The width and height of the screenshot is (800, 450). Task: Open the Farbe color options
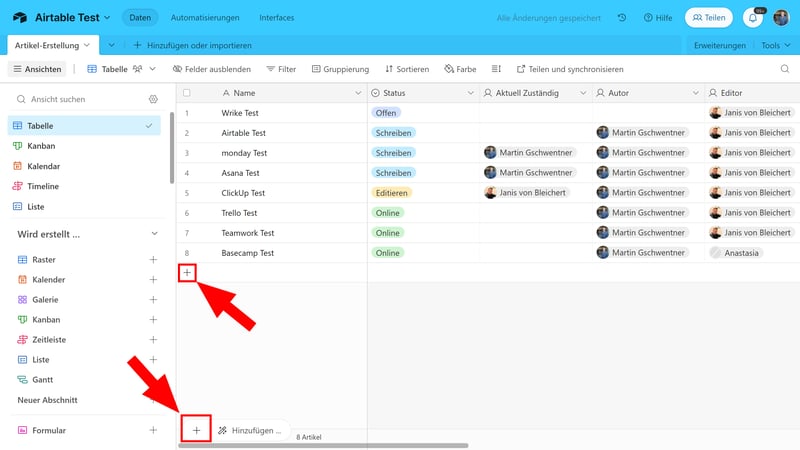point(459,69)
